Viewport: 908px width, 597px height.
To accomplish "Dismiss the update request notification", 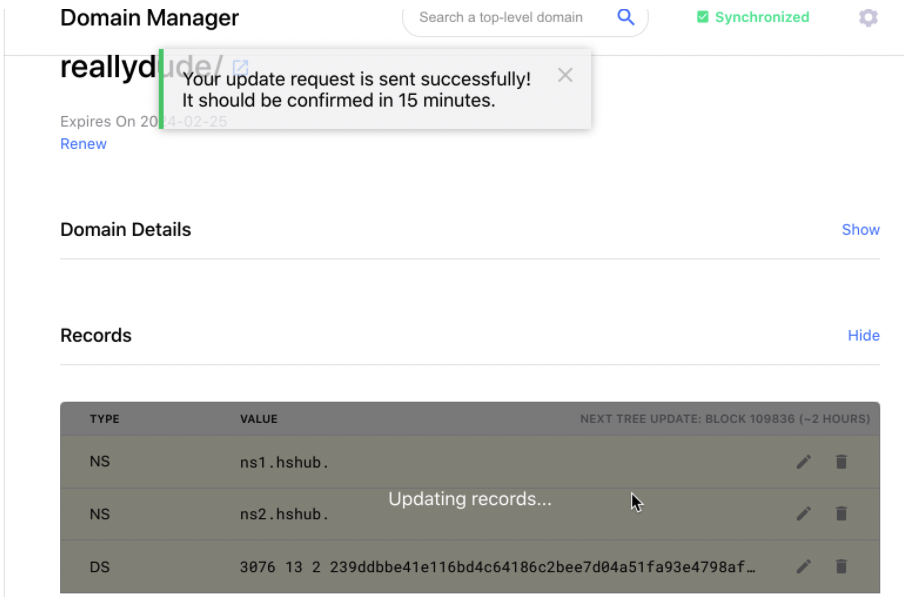I will 565,75.
